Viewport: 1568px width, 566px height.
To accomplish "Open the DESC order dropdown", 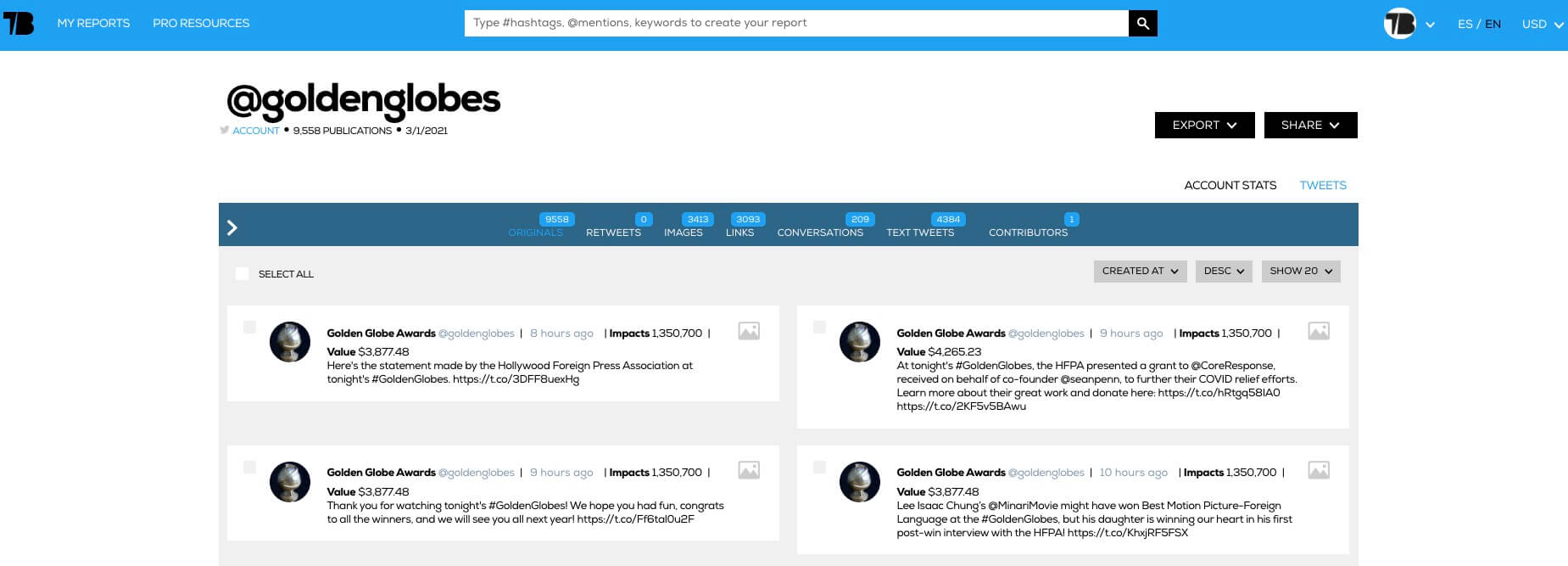I will click(1223, 272).
